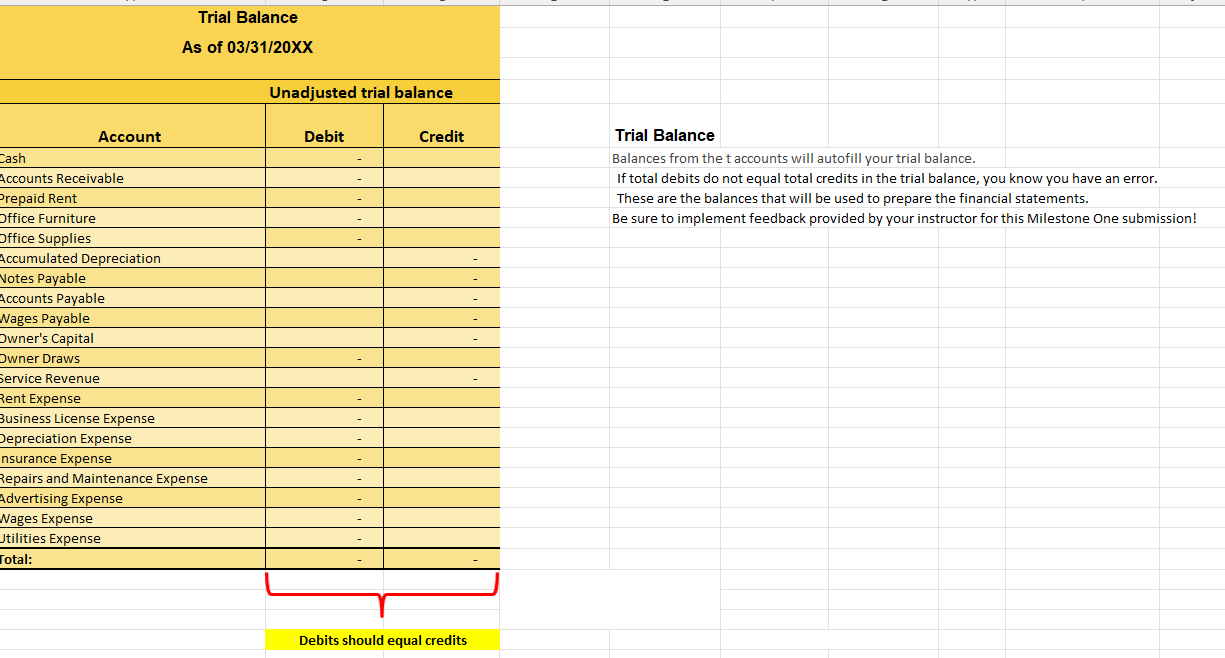Select the Prepaid Rent debit cell
Screen dimensions: 1225x658
pos(324,198)
